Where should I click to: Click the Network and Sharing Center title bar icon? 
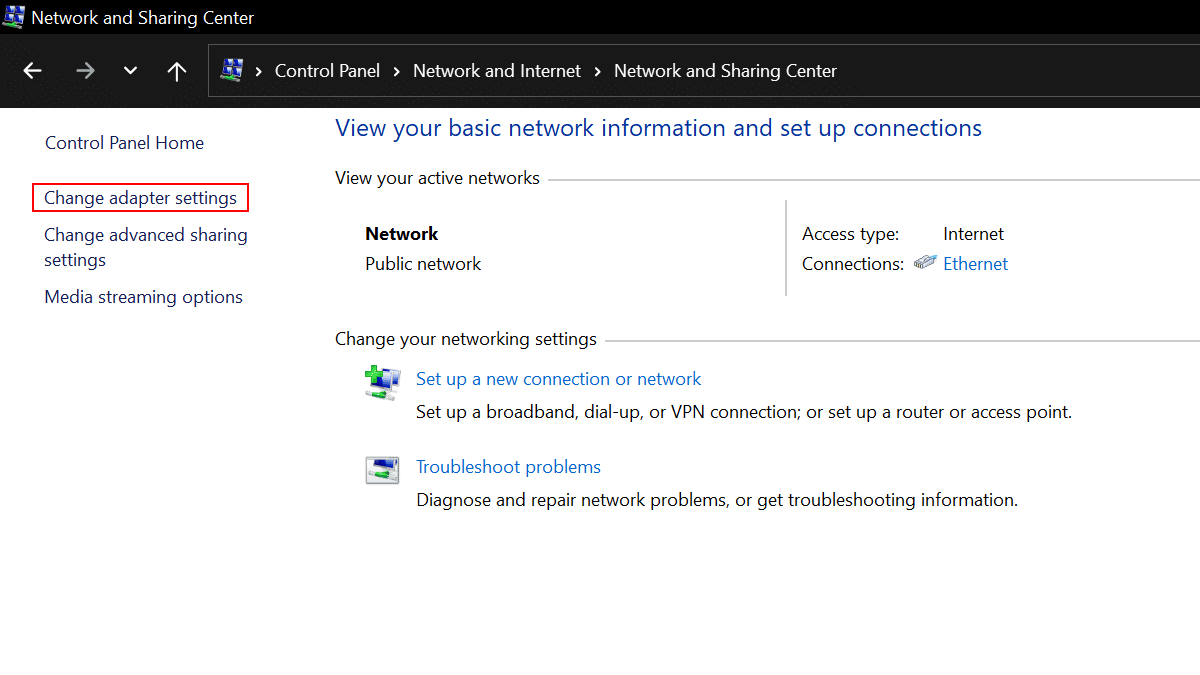[x=14, y=17]
